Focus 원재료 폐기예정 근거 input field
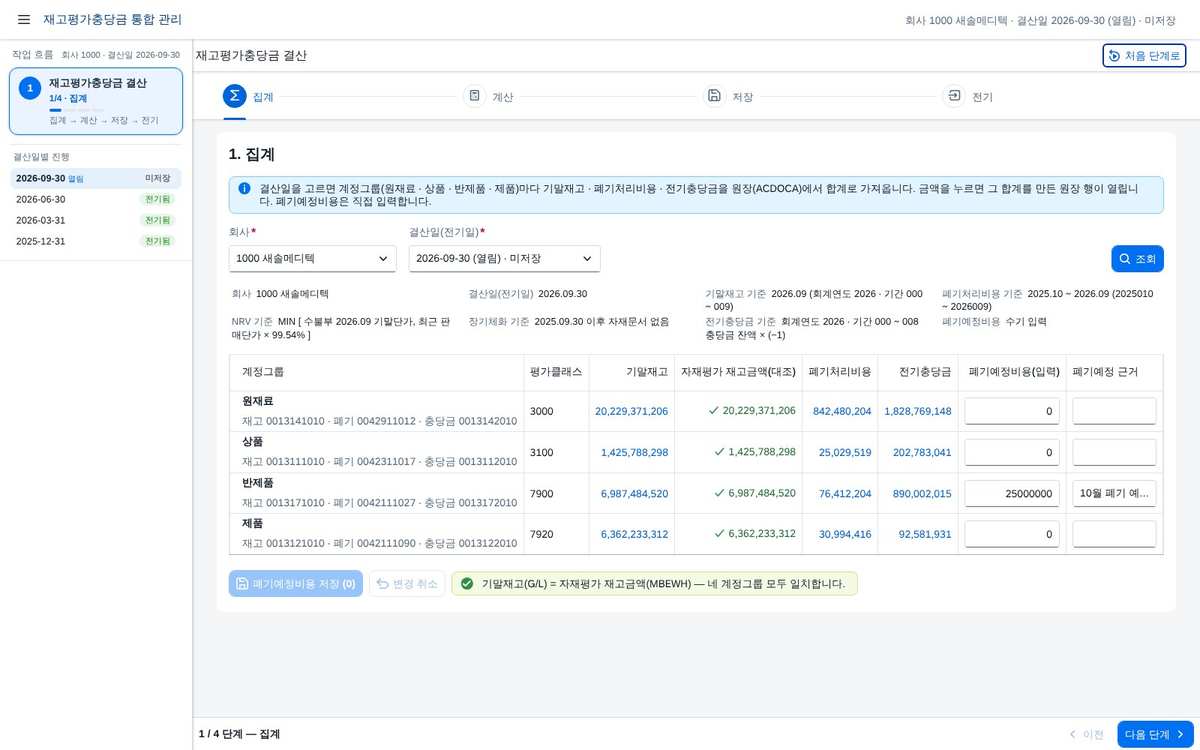Screen dimensions: 1200x750 (x=1114, y=411)
